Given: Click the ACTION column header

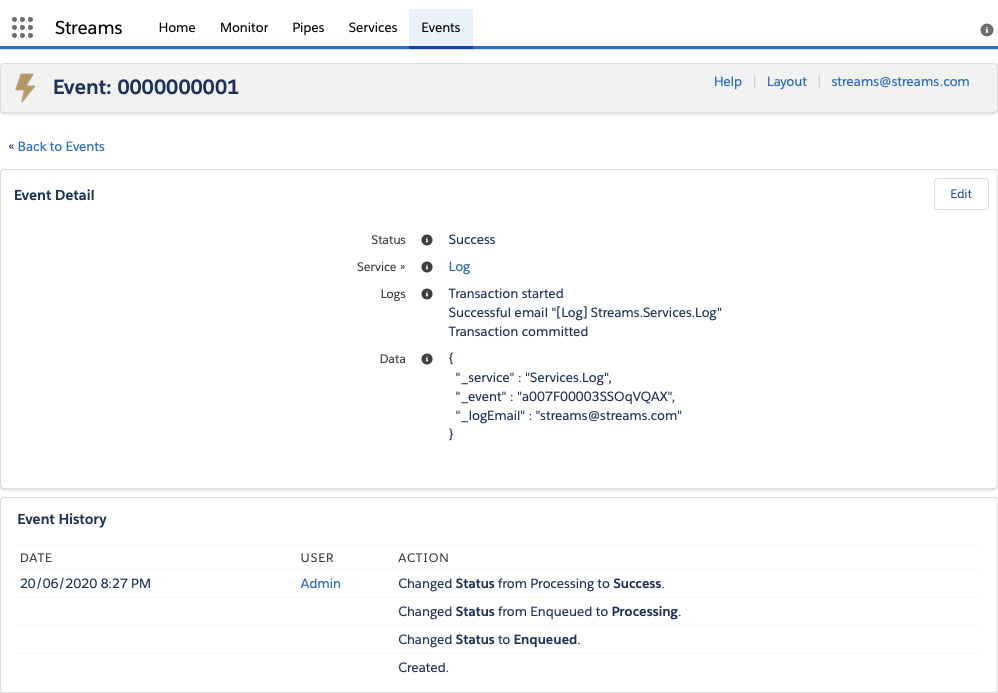Looking at the screenshot, I should point(423,558).
